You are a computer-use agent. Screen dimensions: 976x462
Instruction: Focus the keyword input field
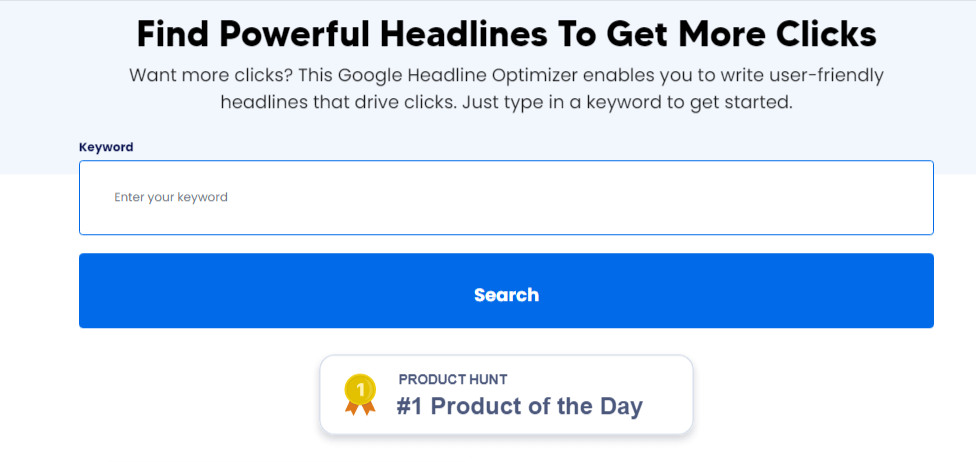pyautogui.click(x=506, y=198)
